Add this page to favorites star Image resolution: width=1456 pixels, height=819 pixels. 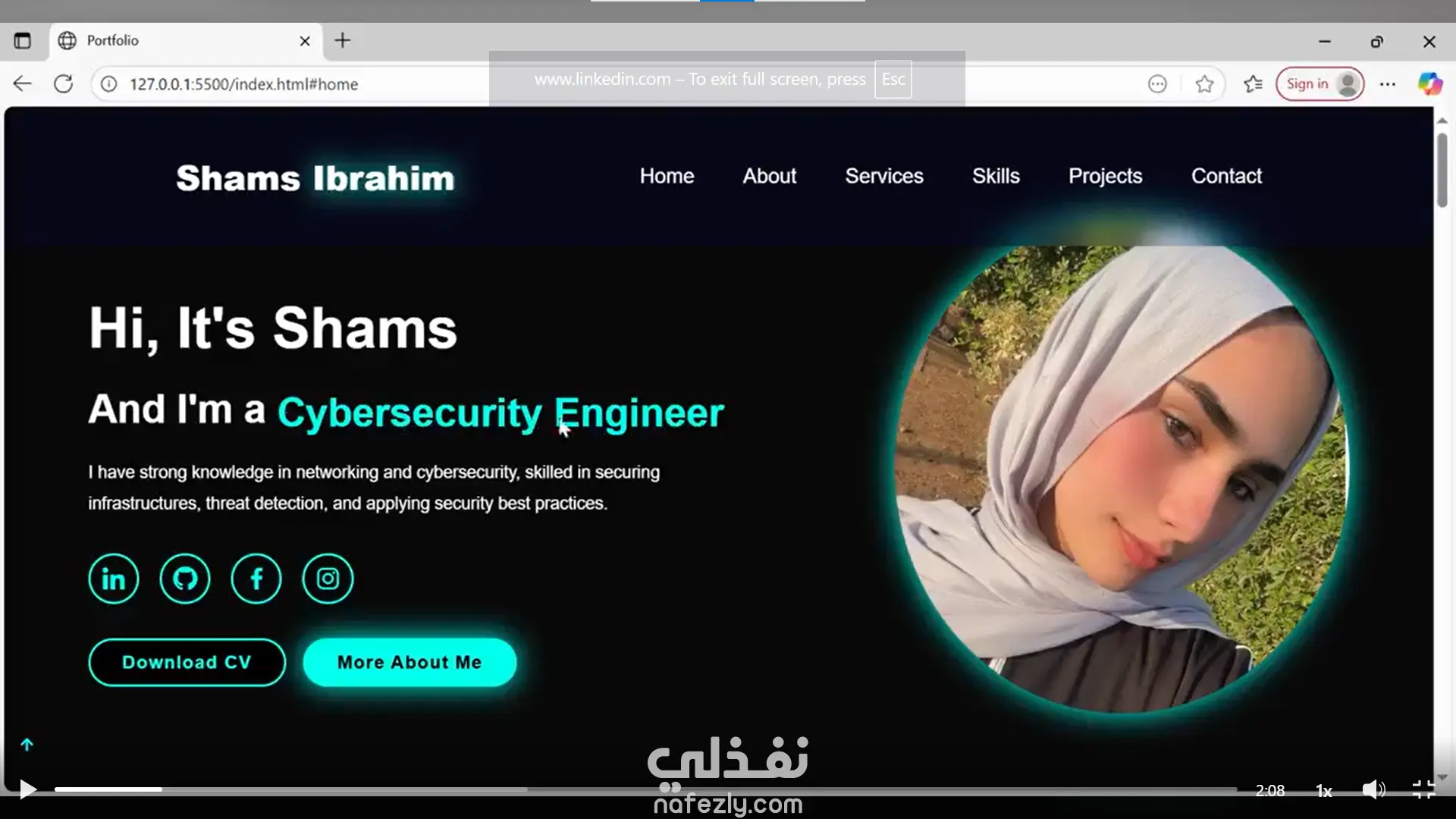pyautogui.click(x=1204, y=83)
